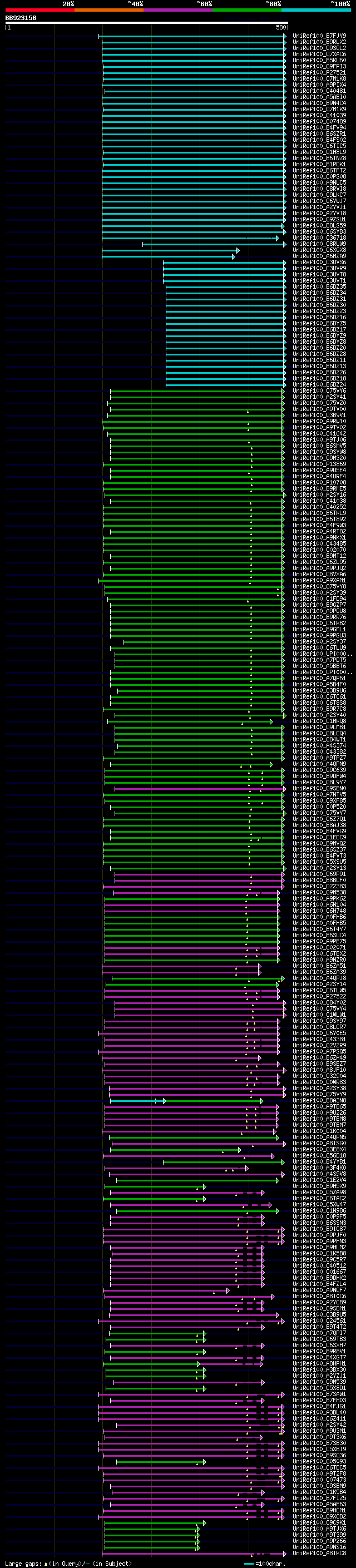This screenshot has width=356, height=1568.
Task: Select hit UniRef100_P10708
Action: (319, 483)
